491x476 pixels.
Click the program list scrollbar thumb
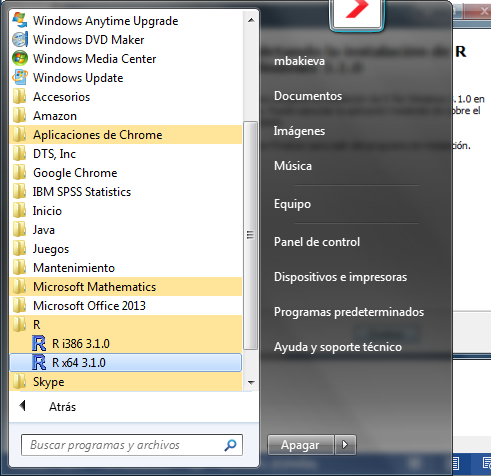click(x=250, y=235)
